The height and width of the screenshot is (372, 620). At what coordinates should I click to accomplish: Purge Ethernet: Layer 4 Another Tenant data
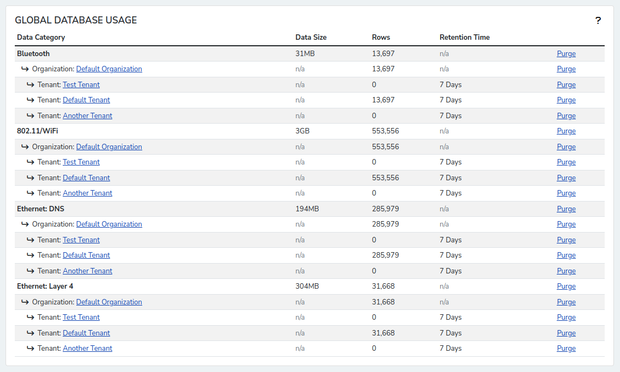pos(566,348)
